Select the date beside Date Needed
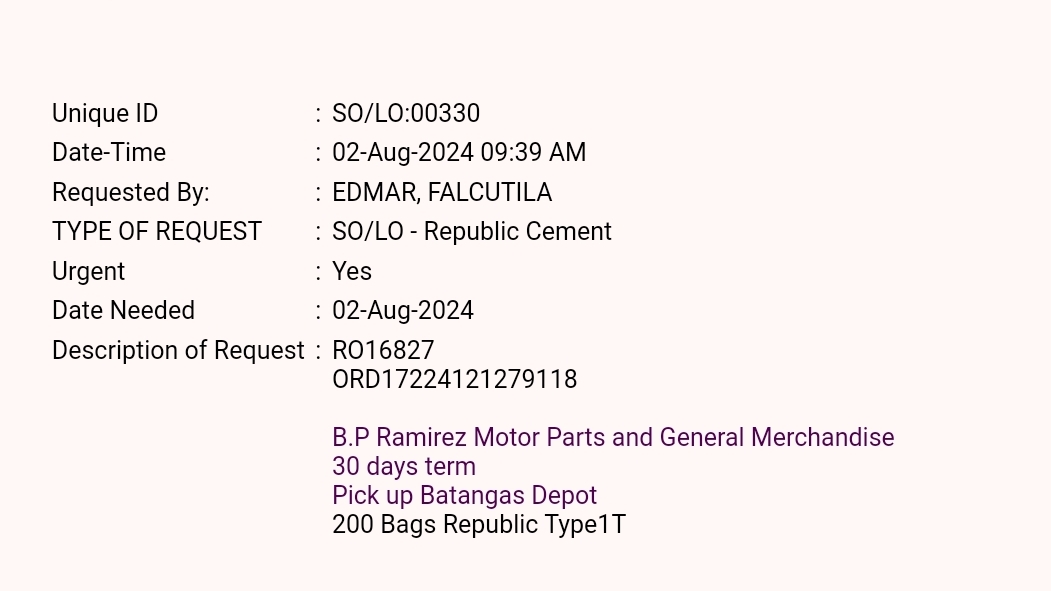1051x591 pixels. pyautogui.click(x=403, y=311)
